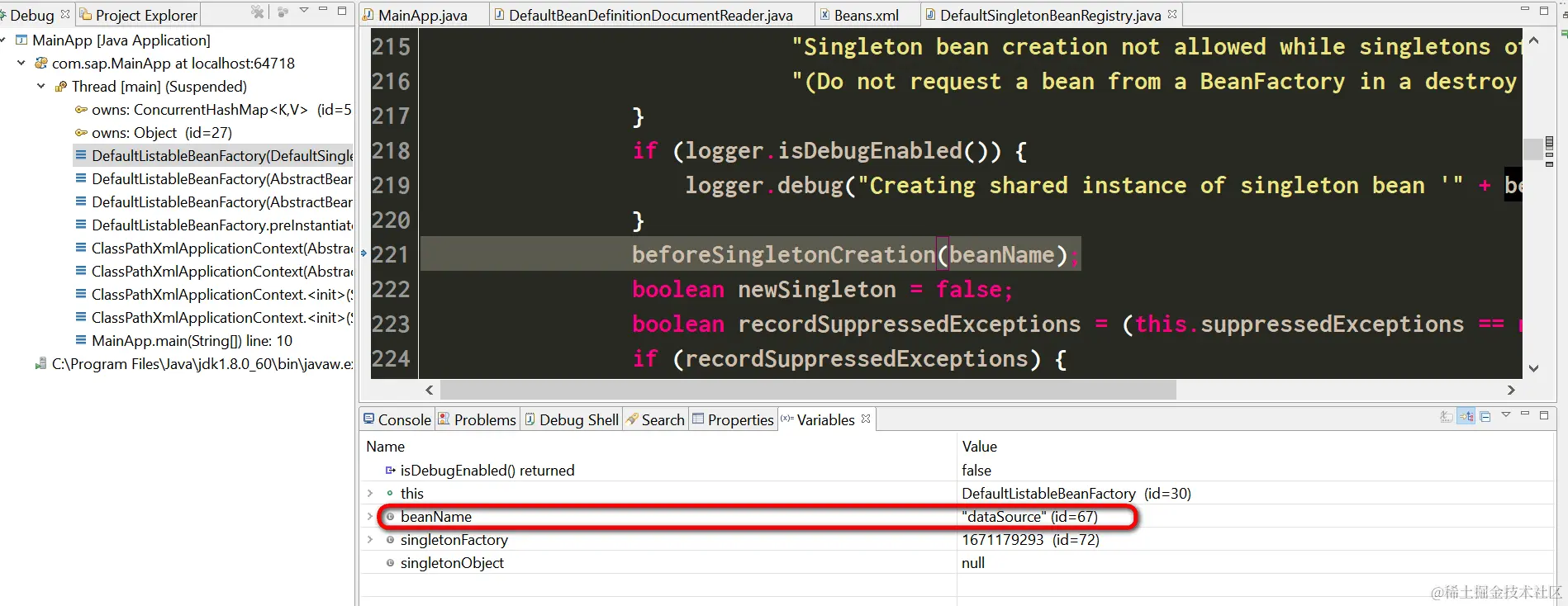Collapse the Thread [main] (Suspended) node
The image size is (1568, 606).
point(40,86)
